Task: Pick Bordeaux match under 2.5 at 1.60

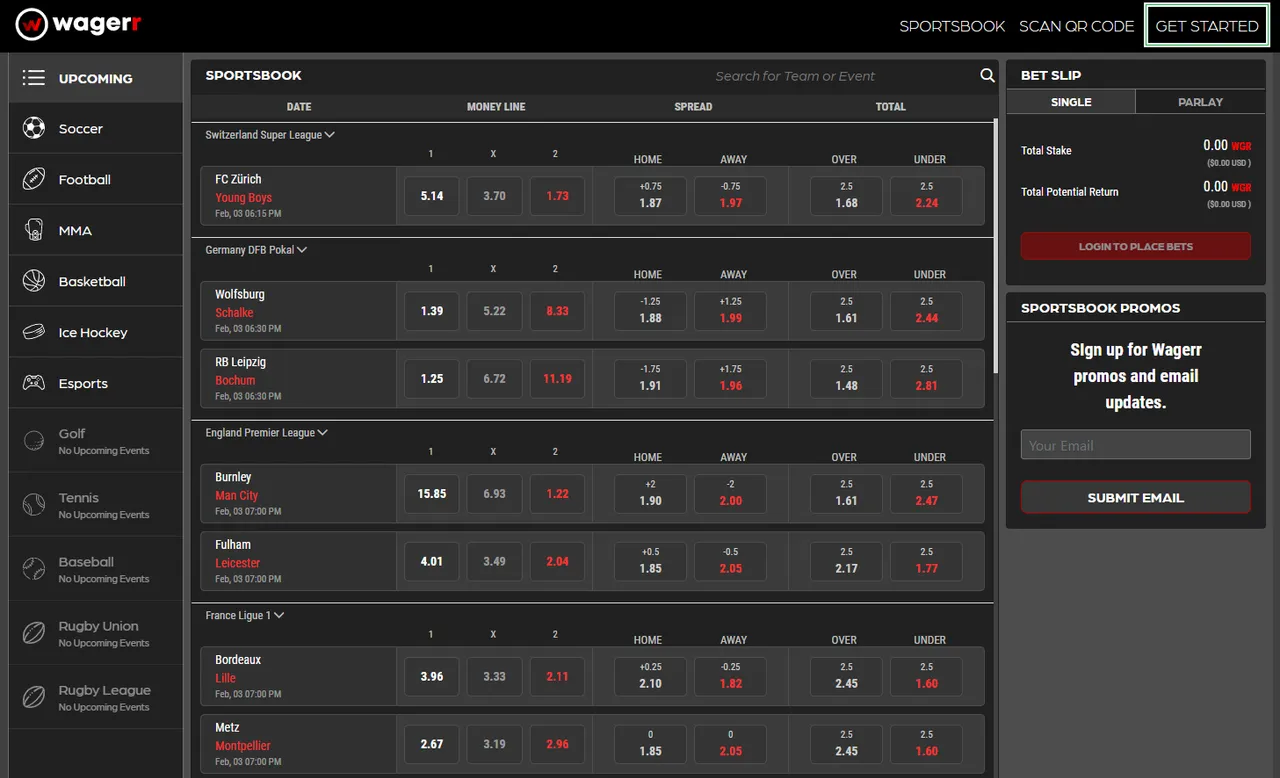Action: click(x=927, y=676)
